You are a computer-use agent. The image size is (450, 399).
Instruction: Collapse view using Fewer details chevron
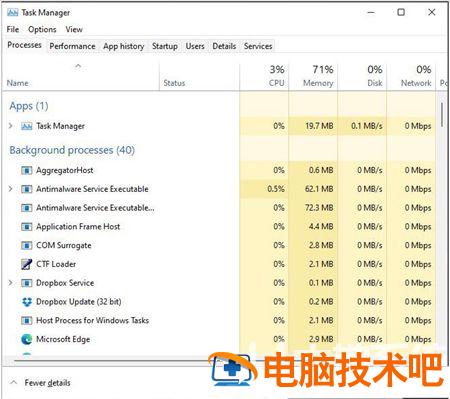pyautogui.click(x=13, y=382)
